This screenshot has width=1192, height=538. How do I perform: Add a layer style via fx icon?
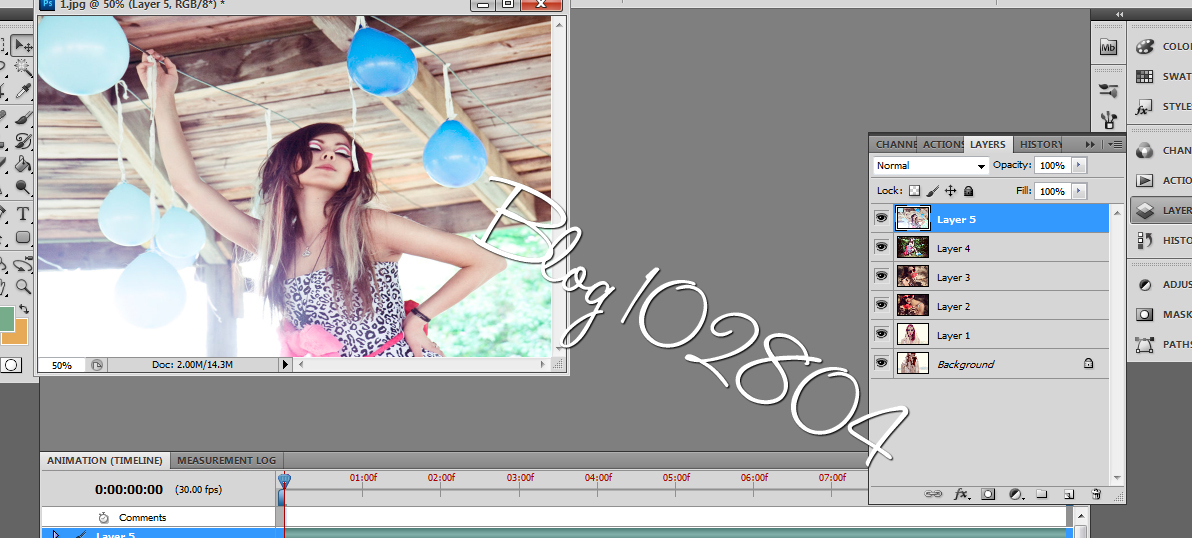[x=961, y=494]
